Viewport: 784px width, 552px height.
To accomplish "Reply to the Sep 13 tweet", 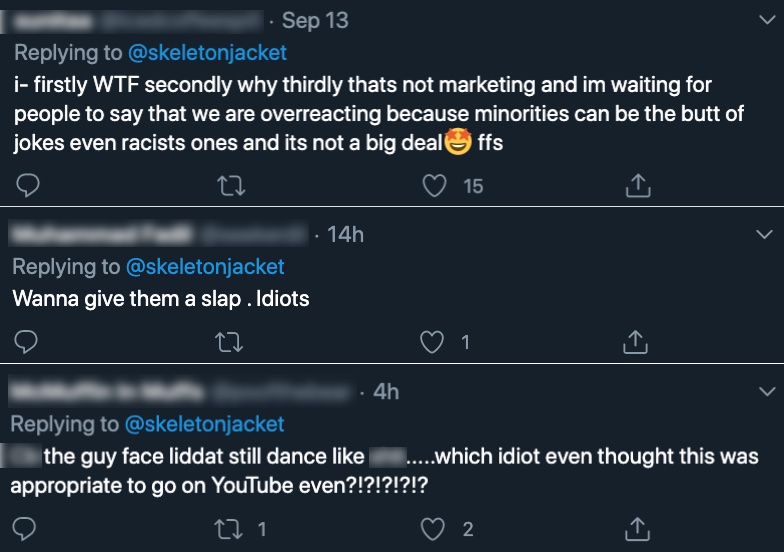I will (x=28, y=186).
